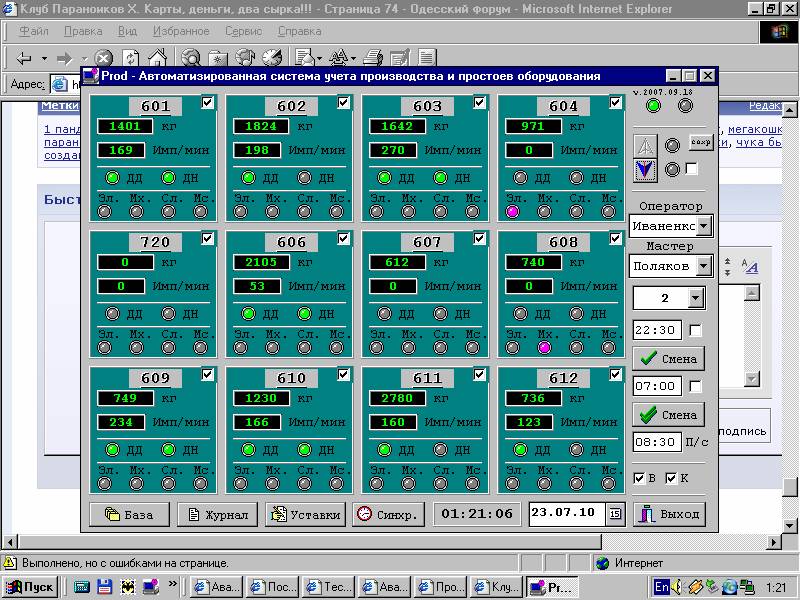Click the Выход button
Image resolution: width=800 pixels, height=600 pixels.
669,514
